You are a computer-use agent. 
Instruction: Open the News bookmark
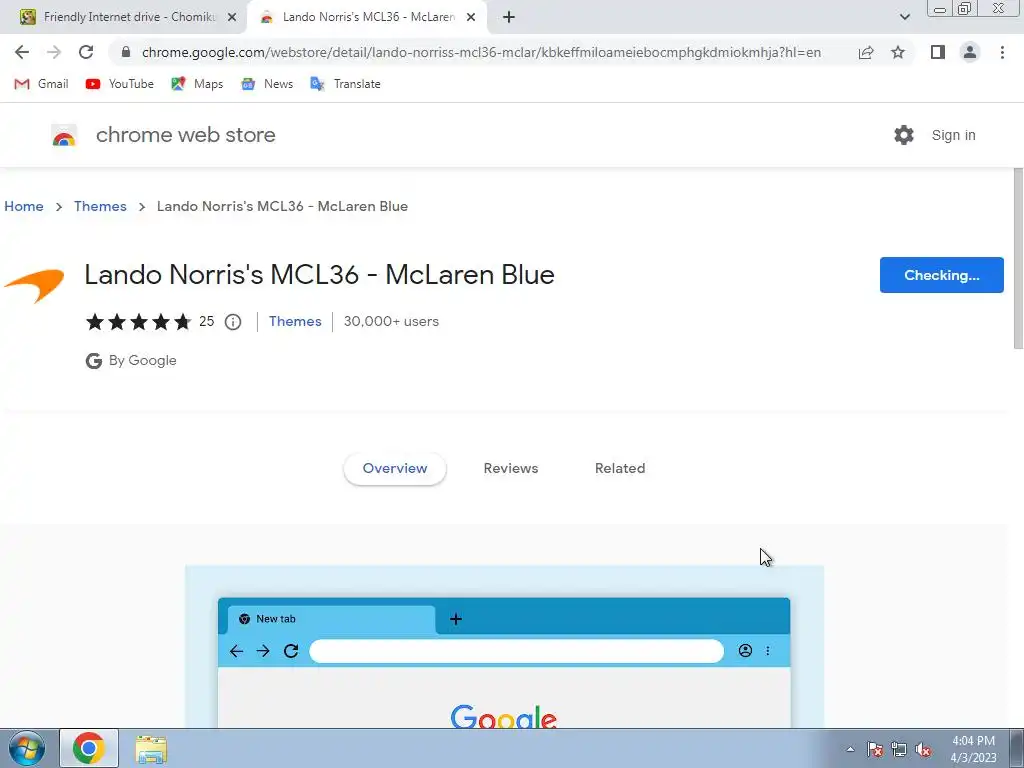(266, 84)
